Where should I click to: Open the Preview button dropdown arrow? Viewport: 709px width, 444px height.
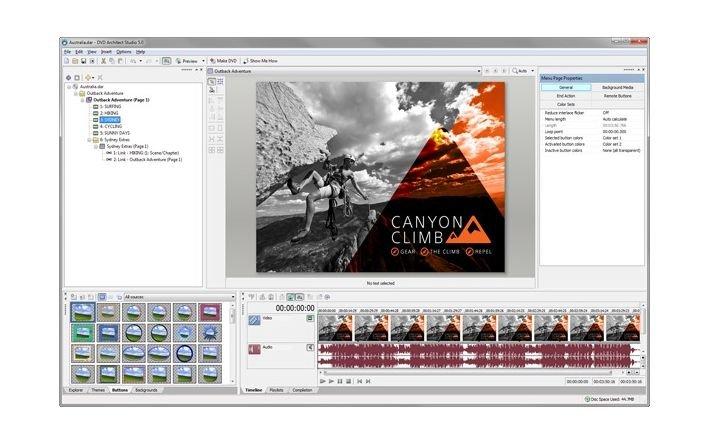tap(203, 61)
